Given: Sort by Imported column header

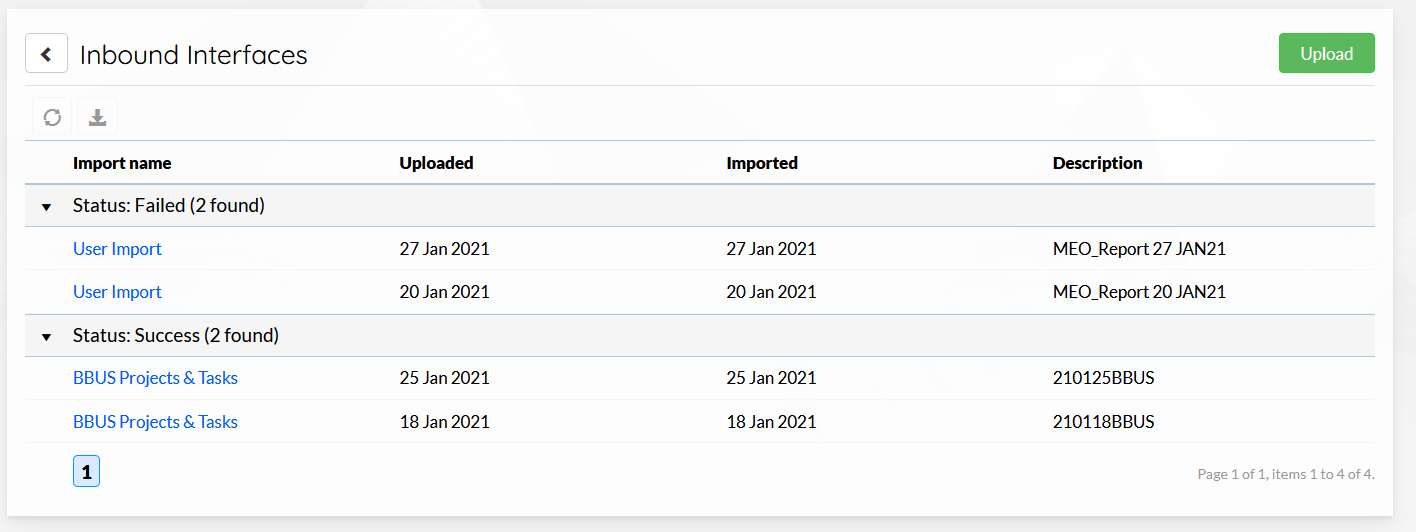Looking at the screenshot, I should pos(762,163).
